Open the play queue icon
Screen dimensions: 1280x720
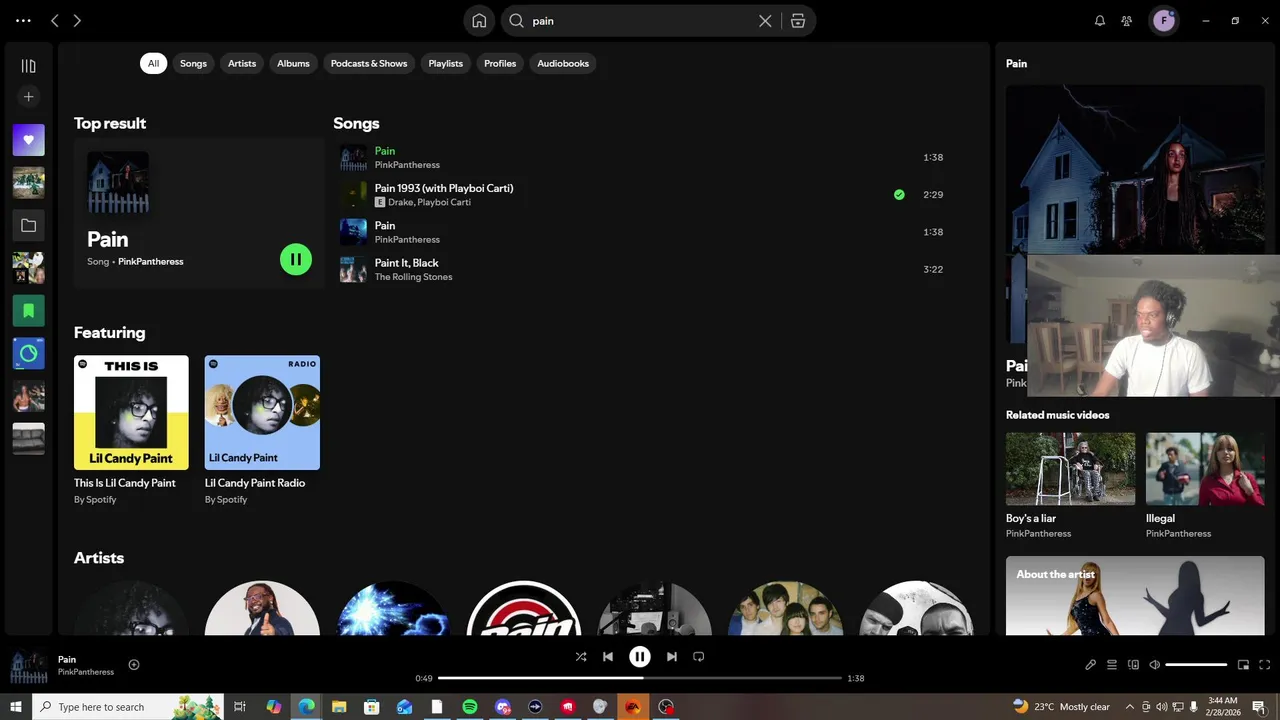click(x=1112, y=665)
